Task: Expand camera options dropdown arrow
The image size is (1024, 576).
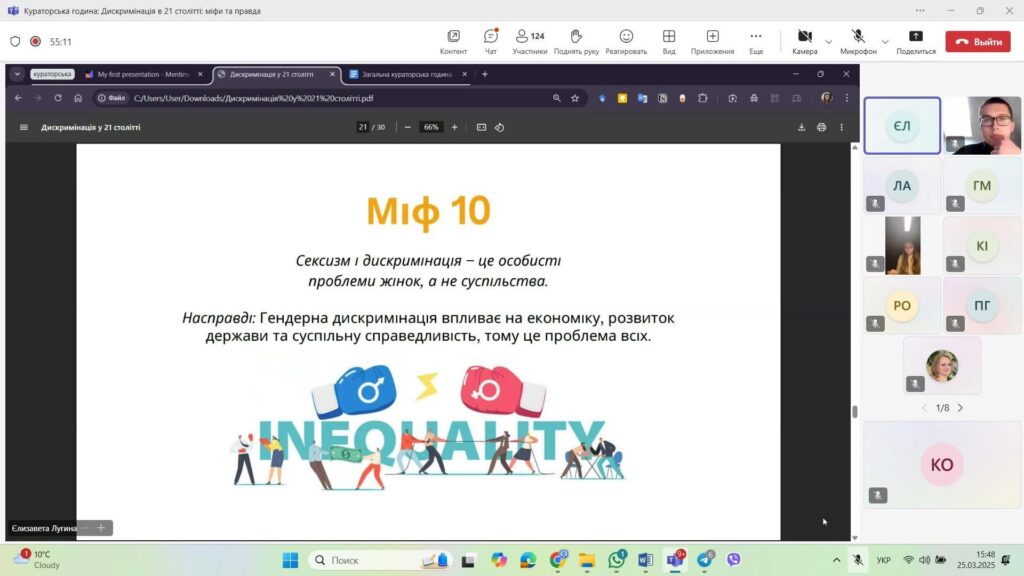Action: click(x=828, y=42)
